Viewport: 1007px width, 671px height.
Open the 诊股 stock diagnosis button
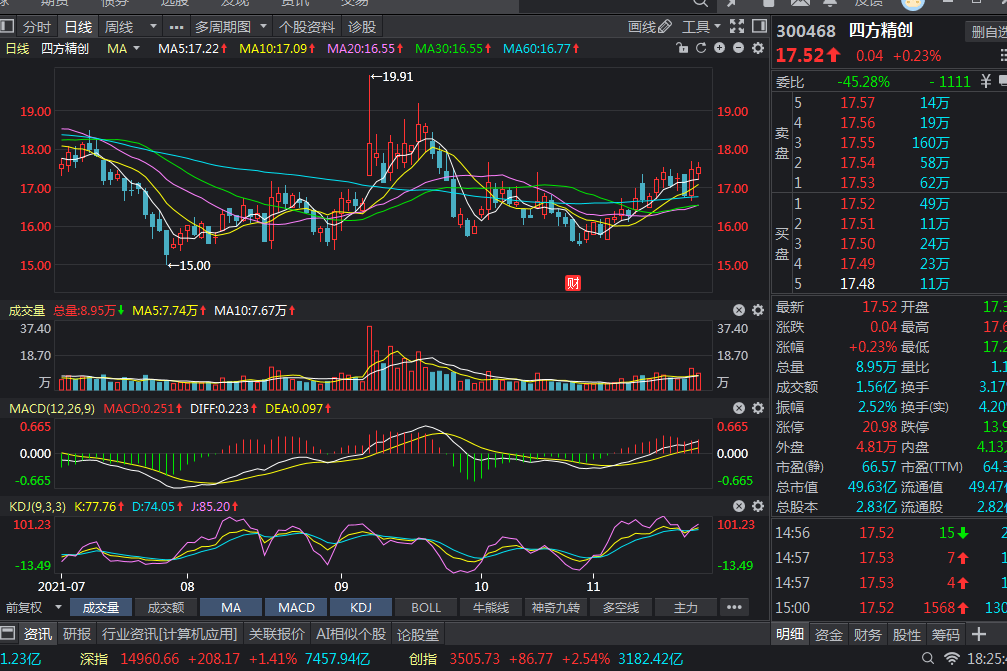(x=362, y=27)
